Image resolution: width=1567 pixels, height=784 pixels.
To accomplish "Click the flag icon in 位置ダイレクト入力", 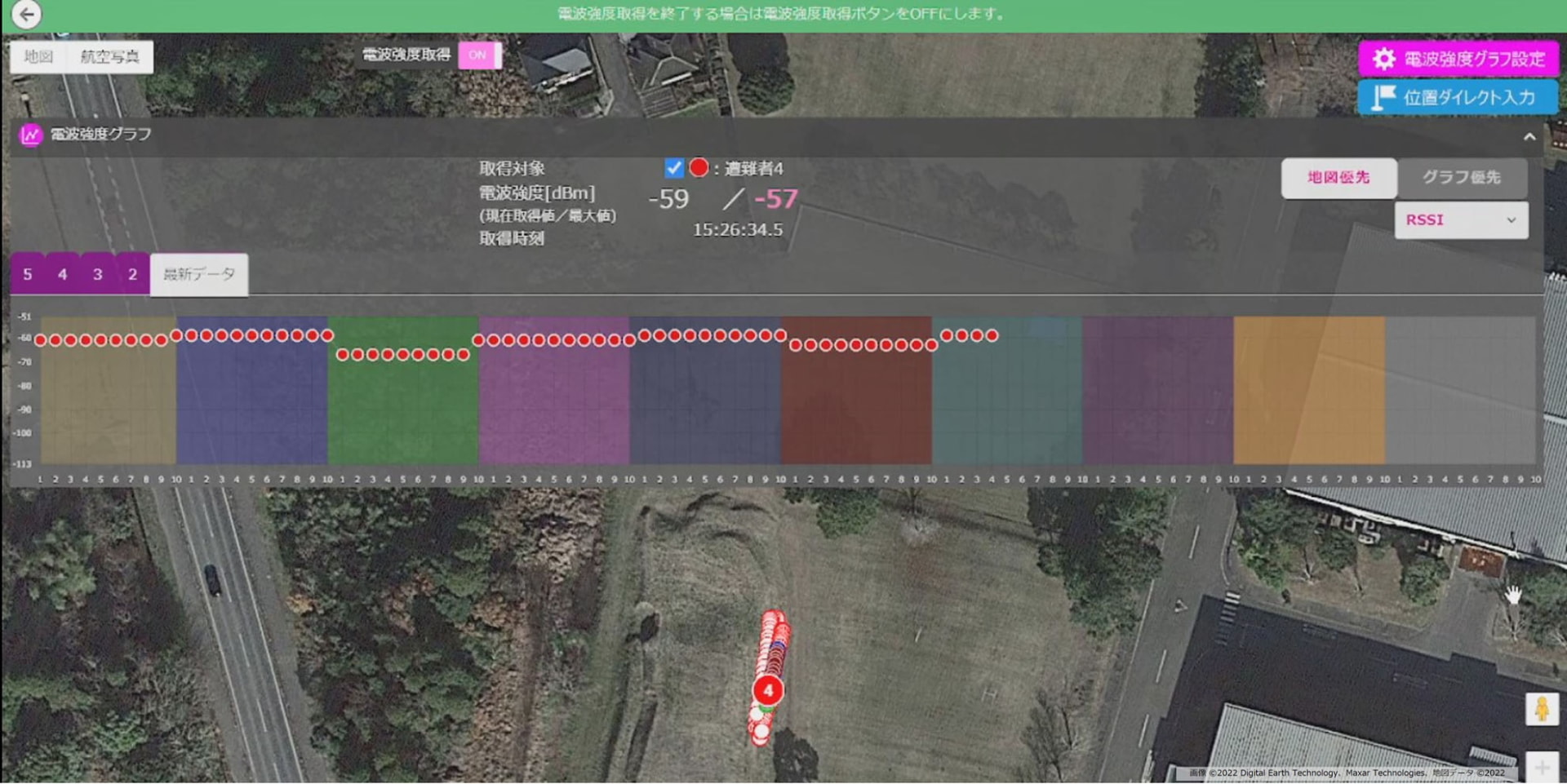I will tap(1384, 98).
